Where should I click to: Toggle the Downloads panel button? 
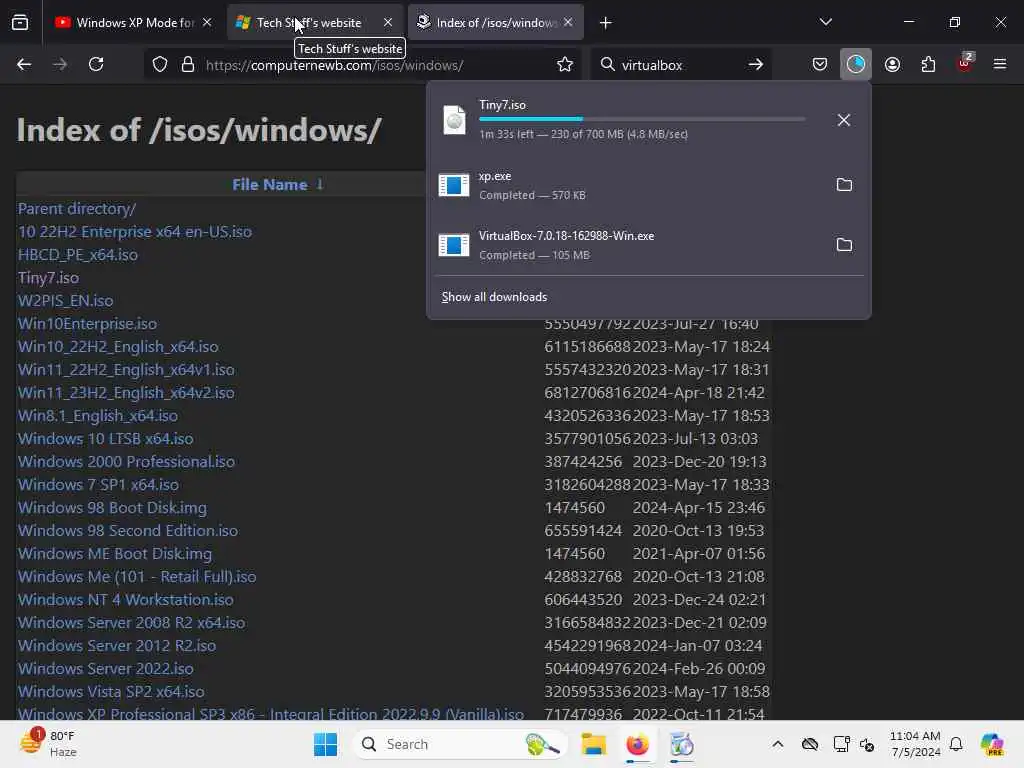[856, 65]
